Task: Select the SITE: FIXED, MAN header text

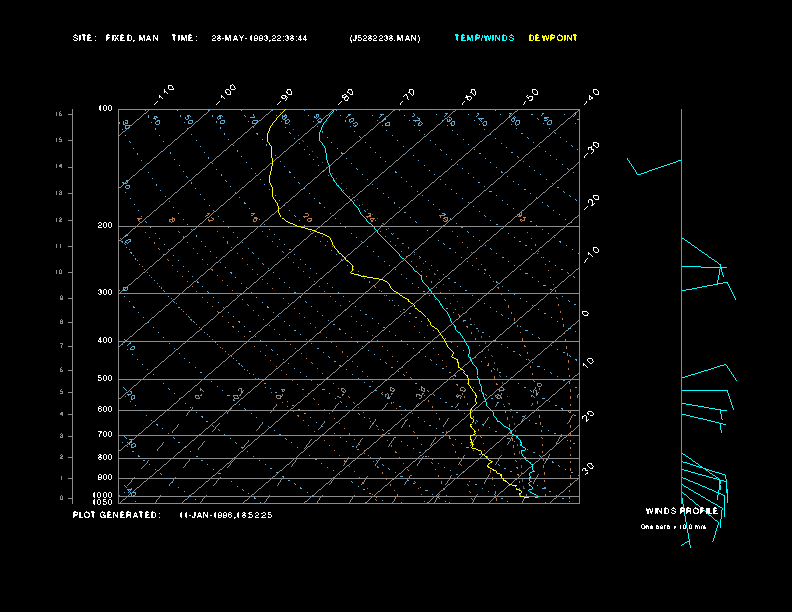Action: tap(116, 38)
